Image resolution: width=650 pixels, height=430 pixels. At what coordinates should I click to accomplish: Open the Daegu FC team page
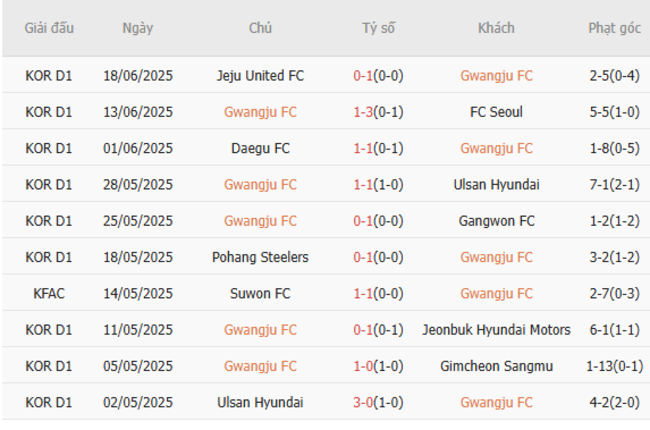260,148
